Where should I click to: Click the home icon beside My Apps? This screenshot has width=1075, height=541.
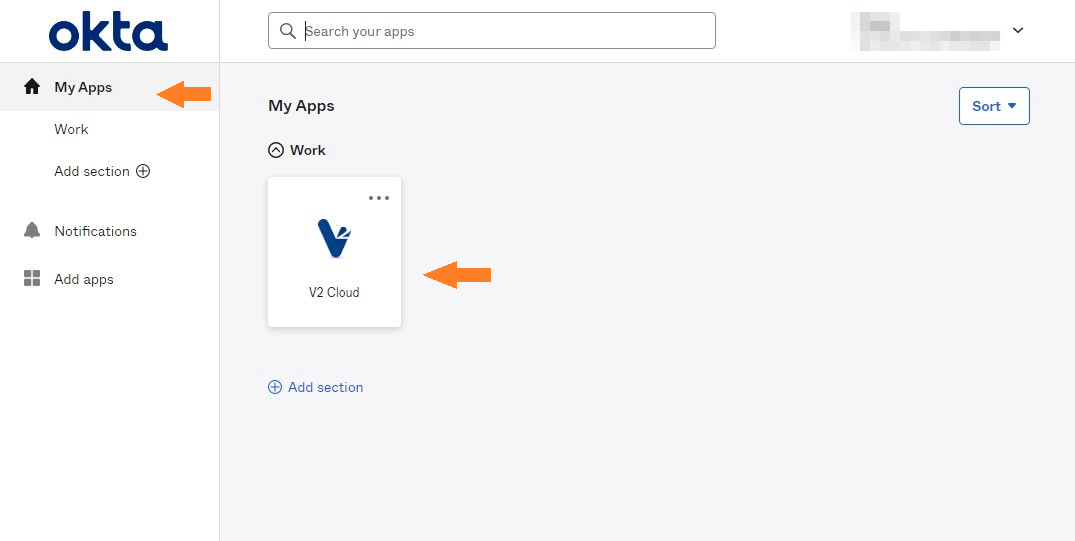(32, 87)
